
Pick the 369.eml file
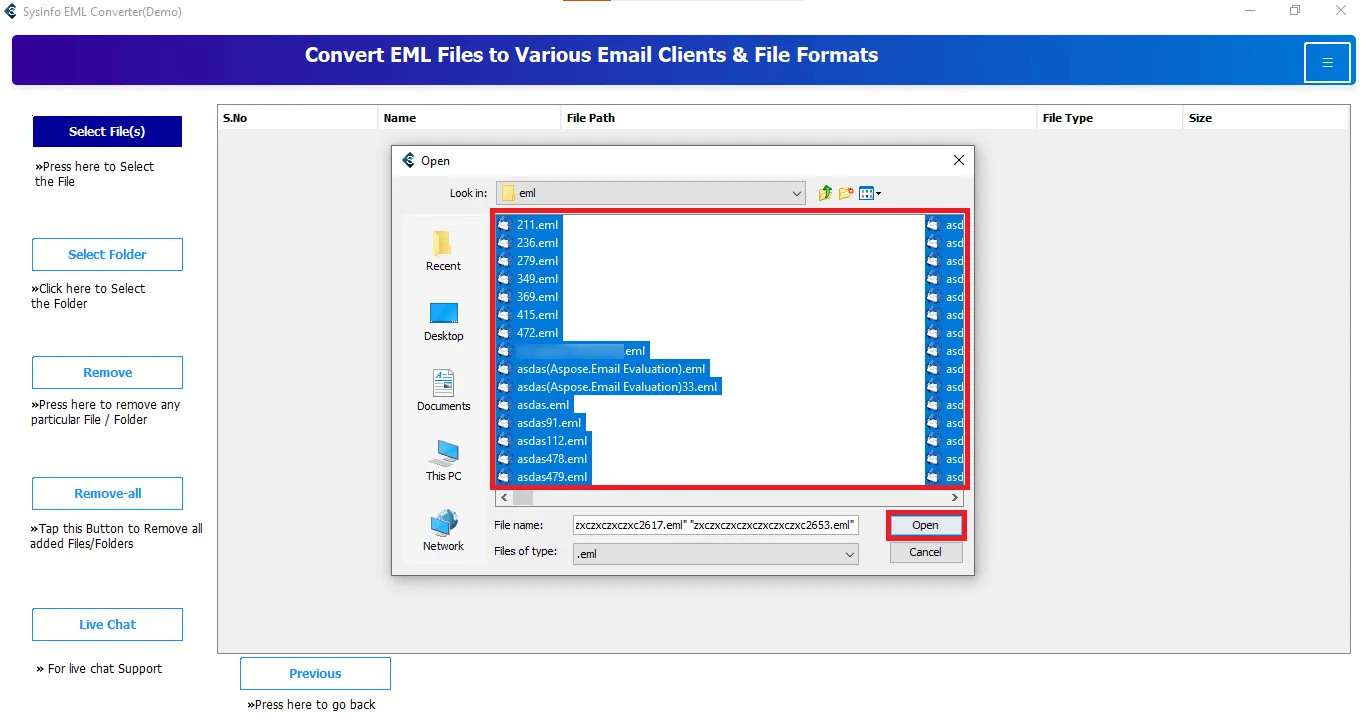[x=529, y=297]
